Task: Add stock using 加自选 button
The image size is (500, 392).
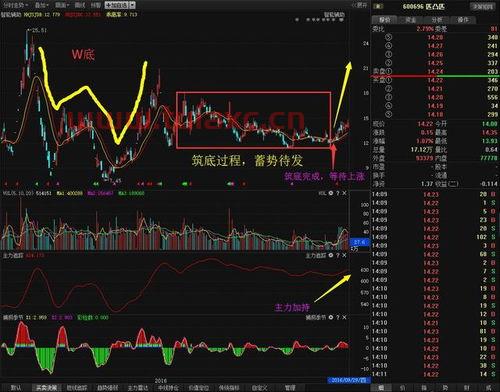Action: tap(117, 5)
